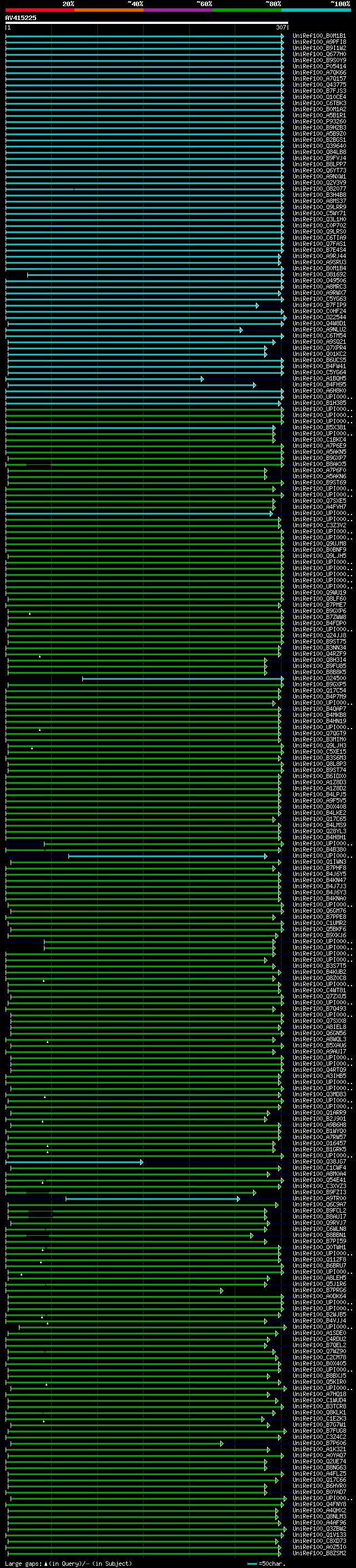Viewport: 356px width, 1568px height.
Task: Click hit label UniRef100_Q28YL3
Action: (319, 832)
